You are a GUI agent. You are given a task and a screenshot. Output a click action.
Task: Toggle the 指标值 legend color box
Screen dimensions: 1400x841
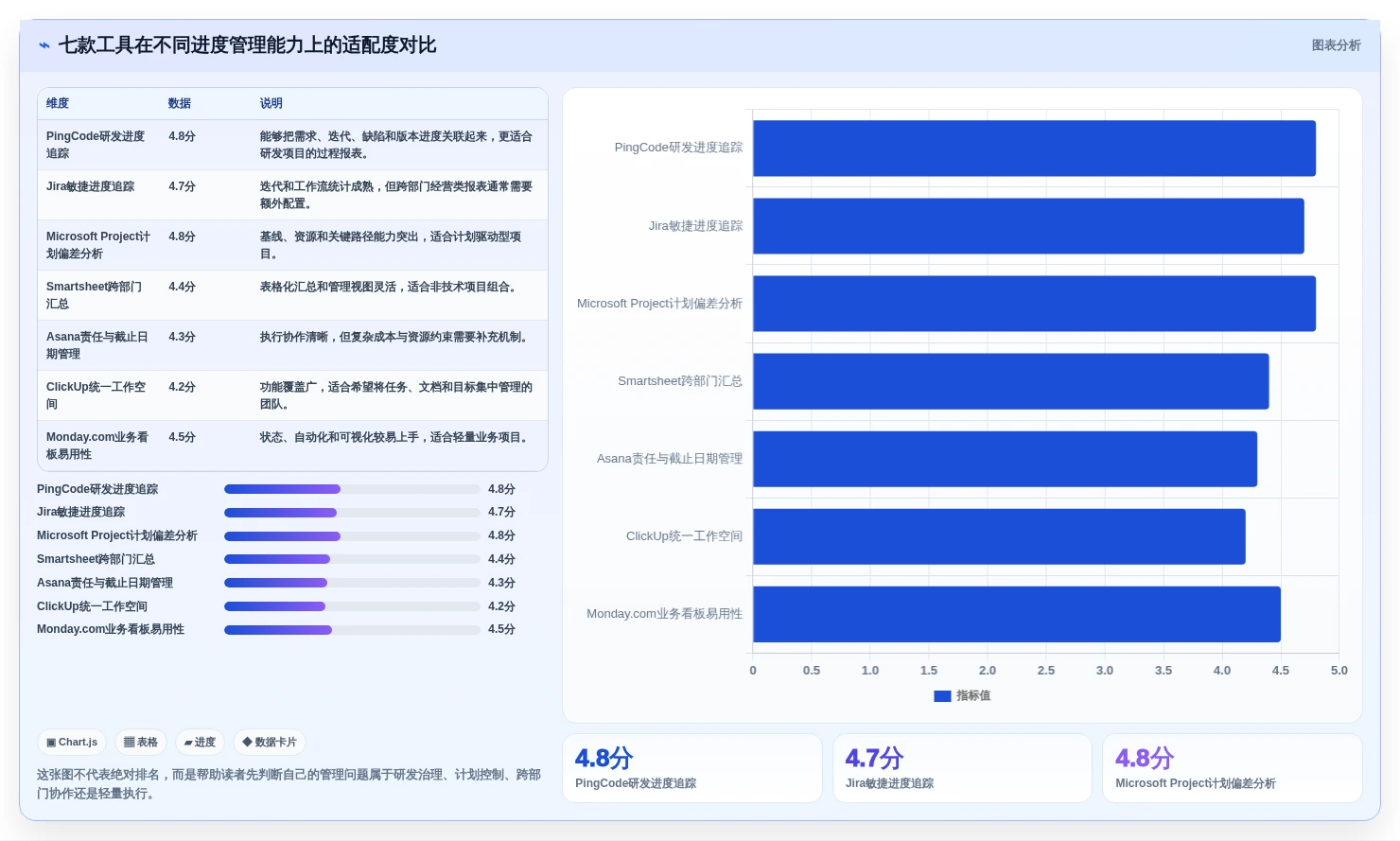[x=942, y=695]
